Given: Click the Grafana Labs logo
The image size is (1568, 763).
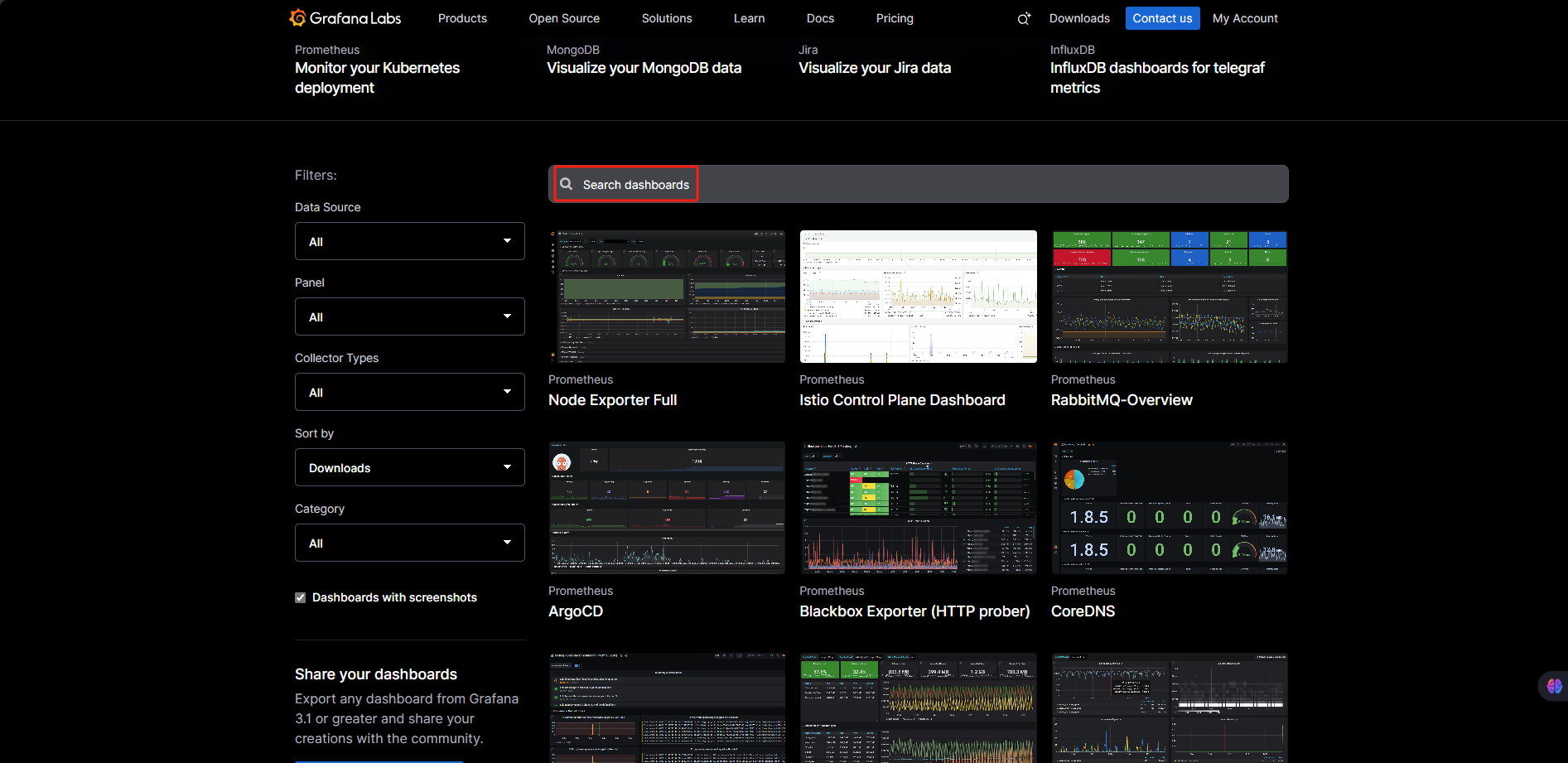Looking at the screenshot, I should [x=345, y=18].
